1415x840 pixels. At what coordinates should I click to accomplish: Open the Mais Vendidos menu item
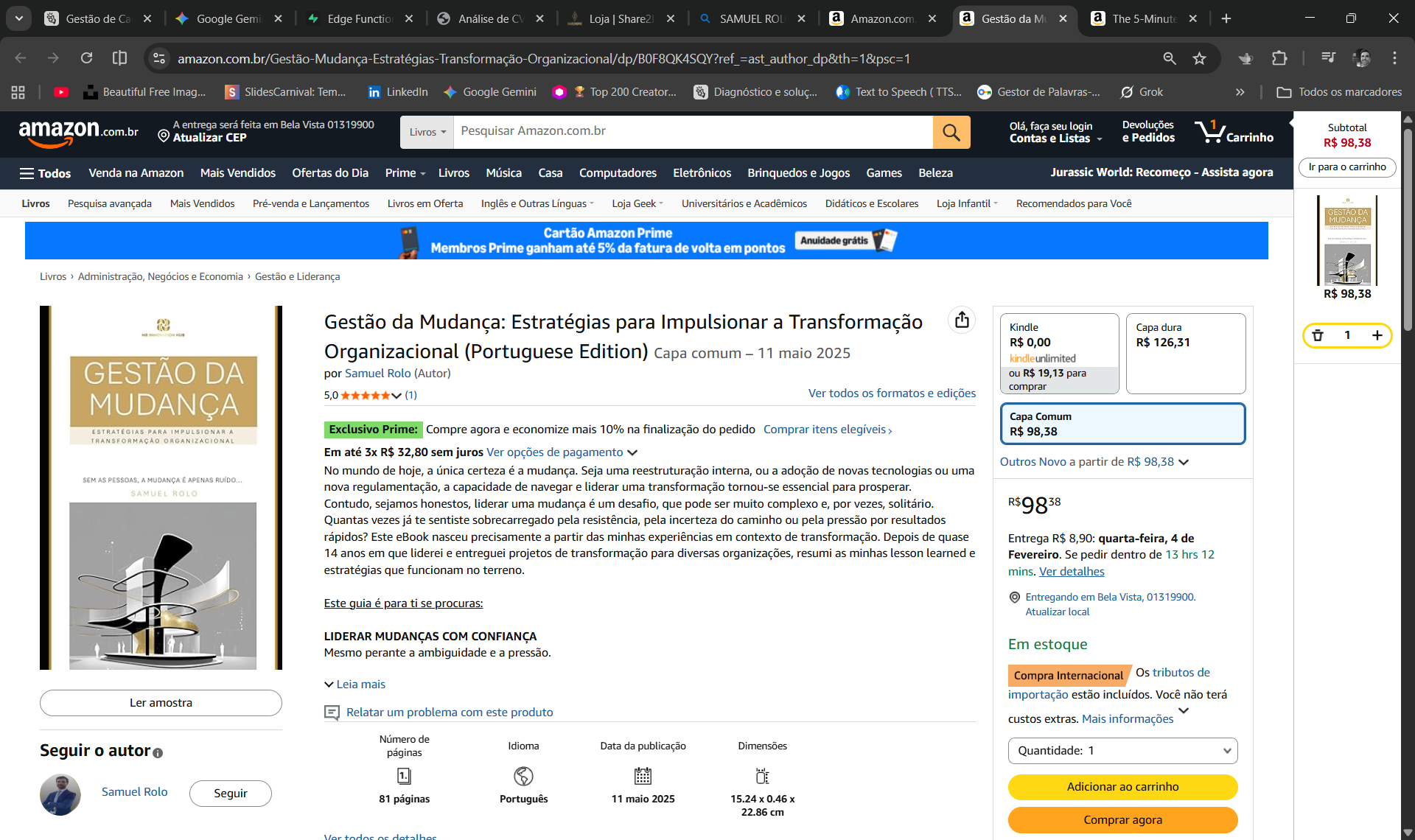[x=237, y=173]
